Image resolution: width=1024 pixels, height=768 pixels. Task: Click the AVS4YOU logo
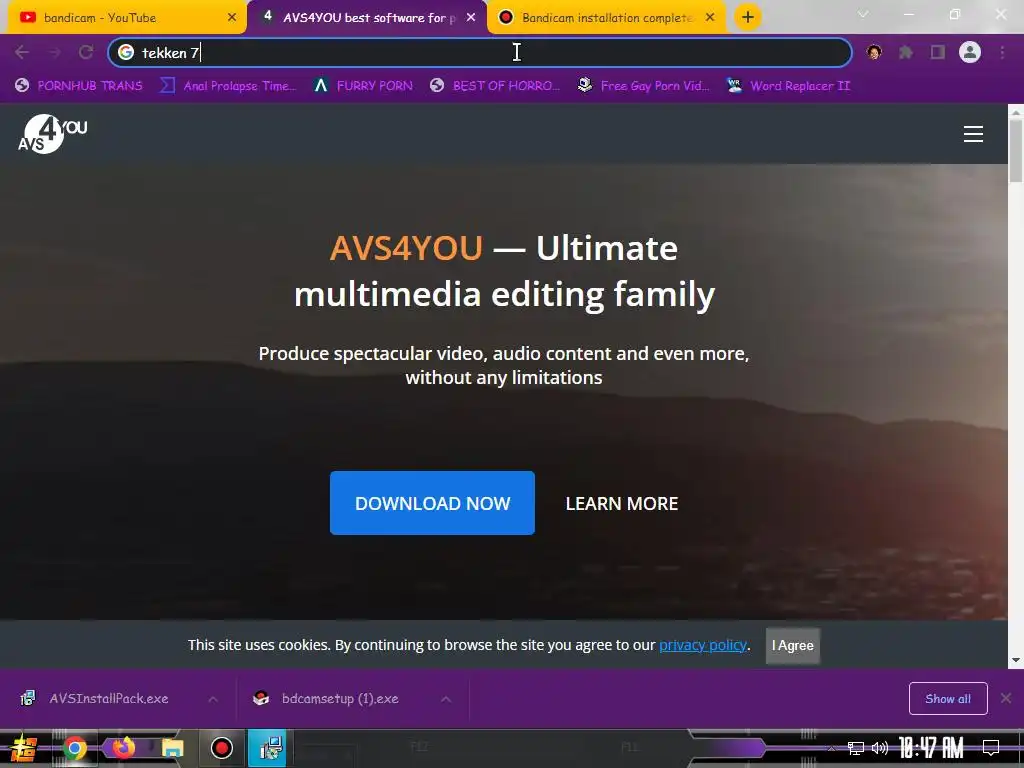point(52,134)
